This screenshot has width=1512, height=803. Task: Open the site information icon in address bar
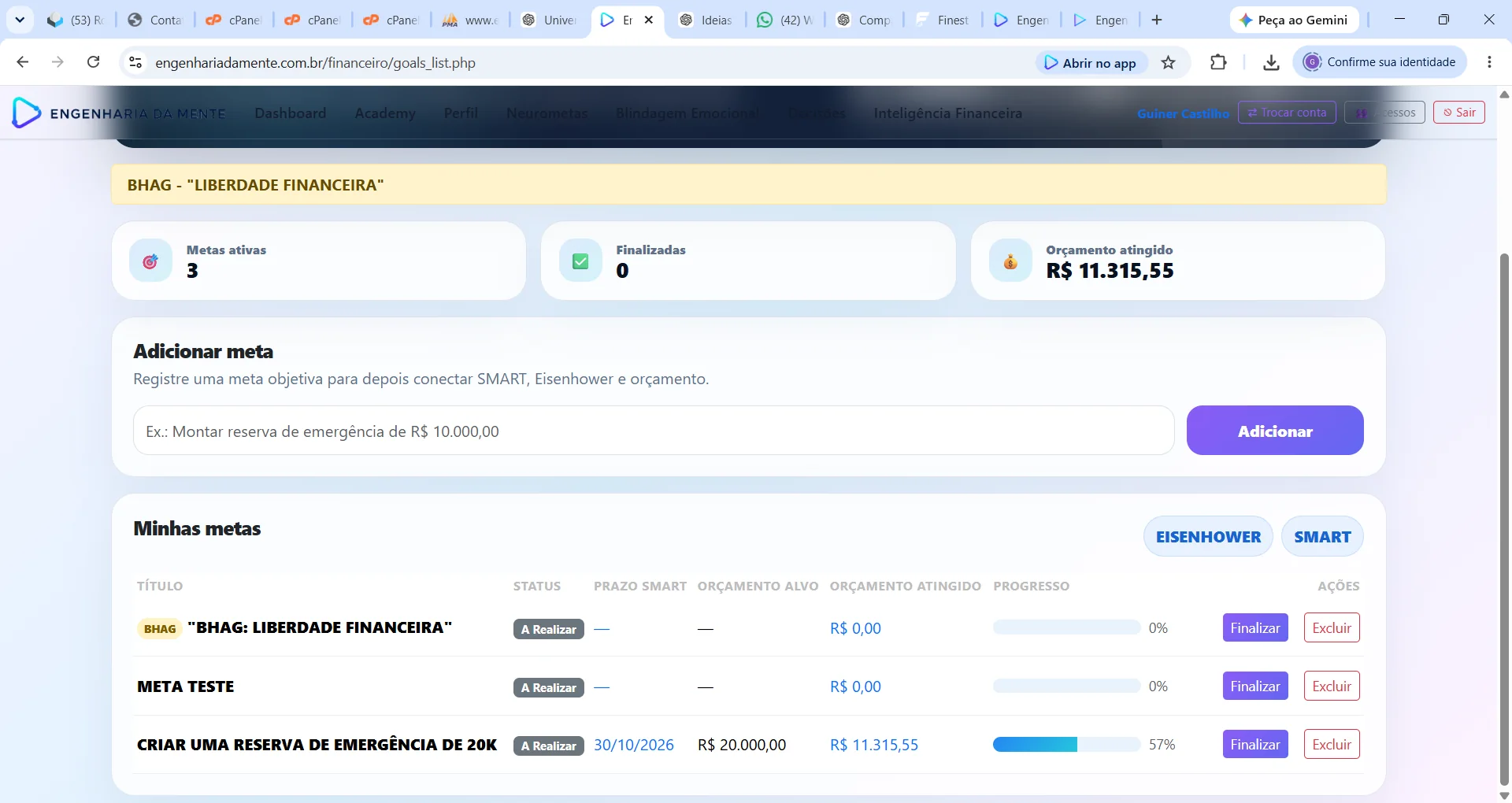click(x=135, y=62)
